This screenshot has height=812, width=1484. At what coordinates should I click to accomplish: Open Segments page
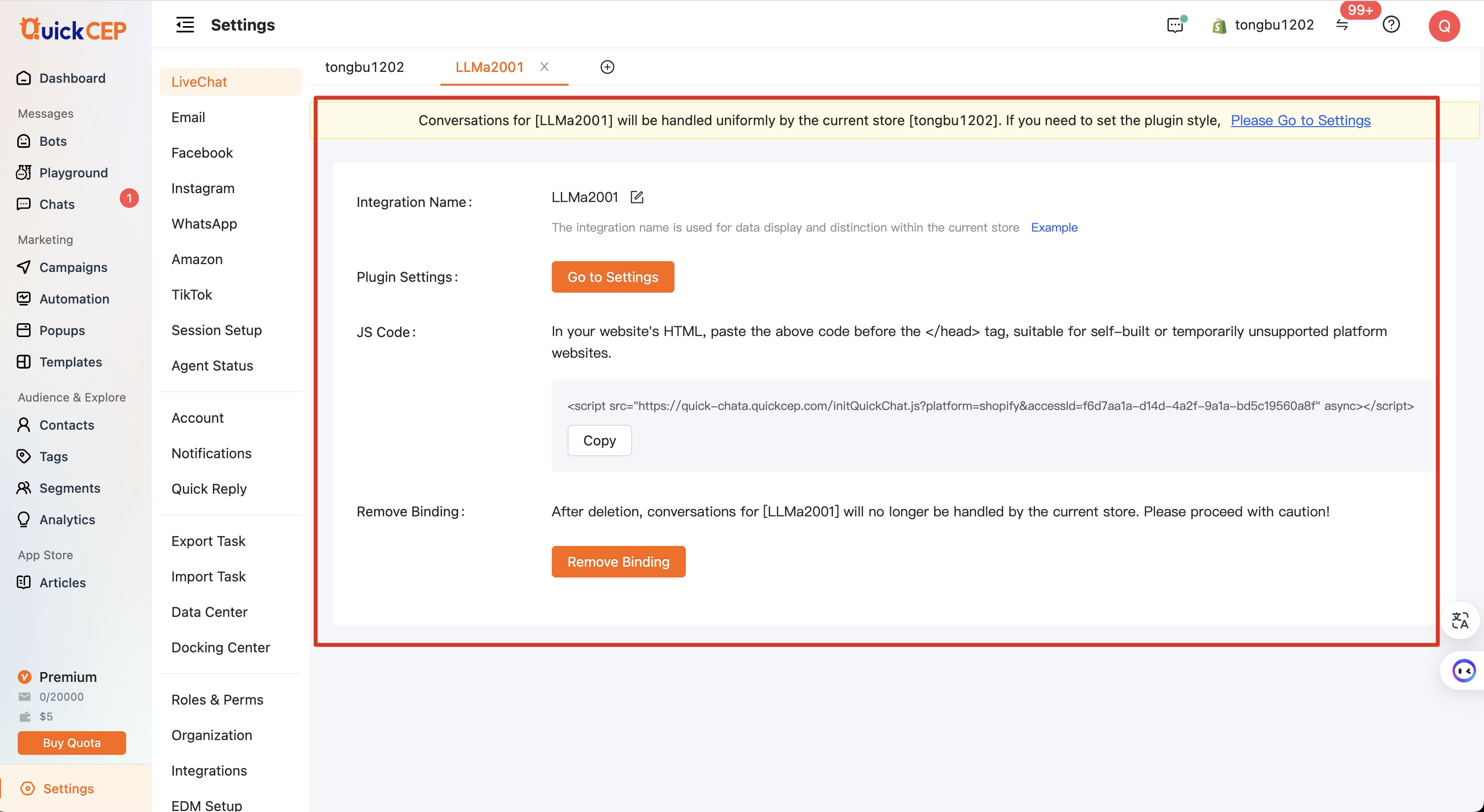tap(69, 488)
